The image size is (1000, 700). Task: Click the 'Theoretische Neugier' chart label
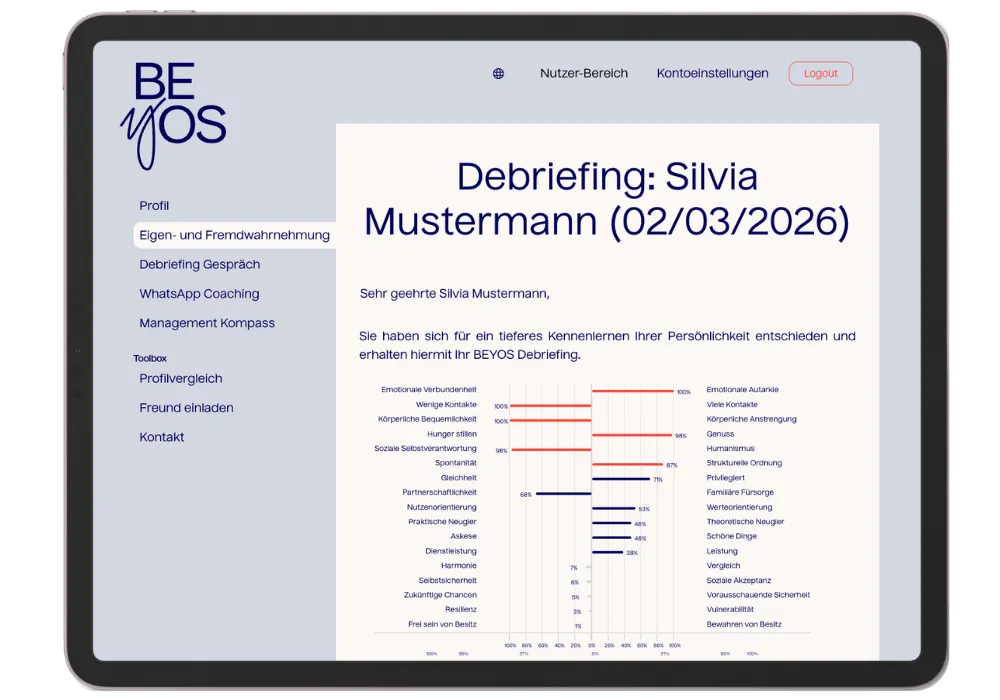pyautogui.click(x=745, y=521)
